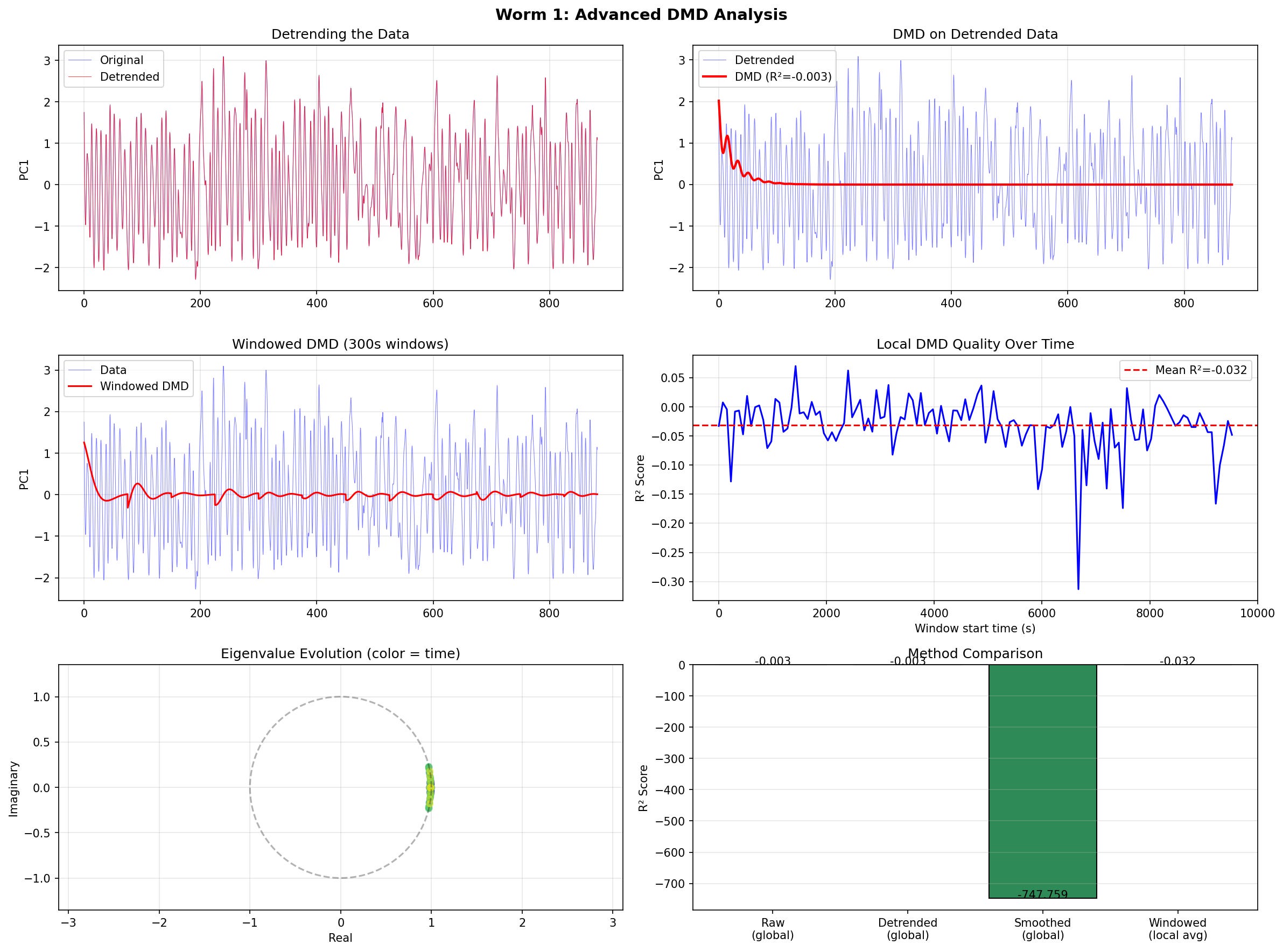Click the 'Imaginary' y-axis label
Viewport: 1283px width, 952px height.
point(14,788)
